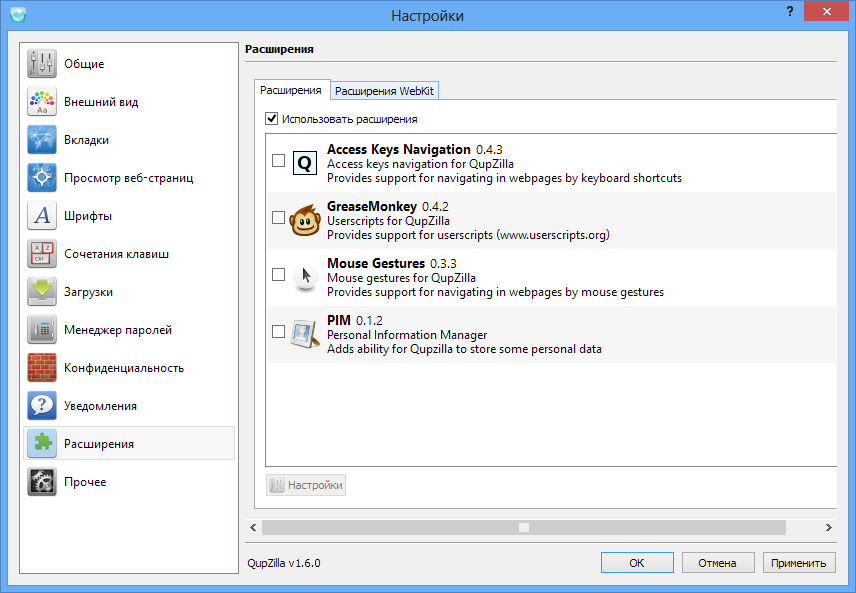Select the Просмотр веб-страниц label
This screenshot has height=593, width=856.
(128, 178)
